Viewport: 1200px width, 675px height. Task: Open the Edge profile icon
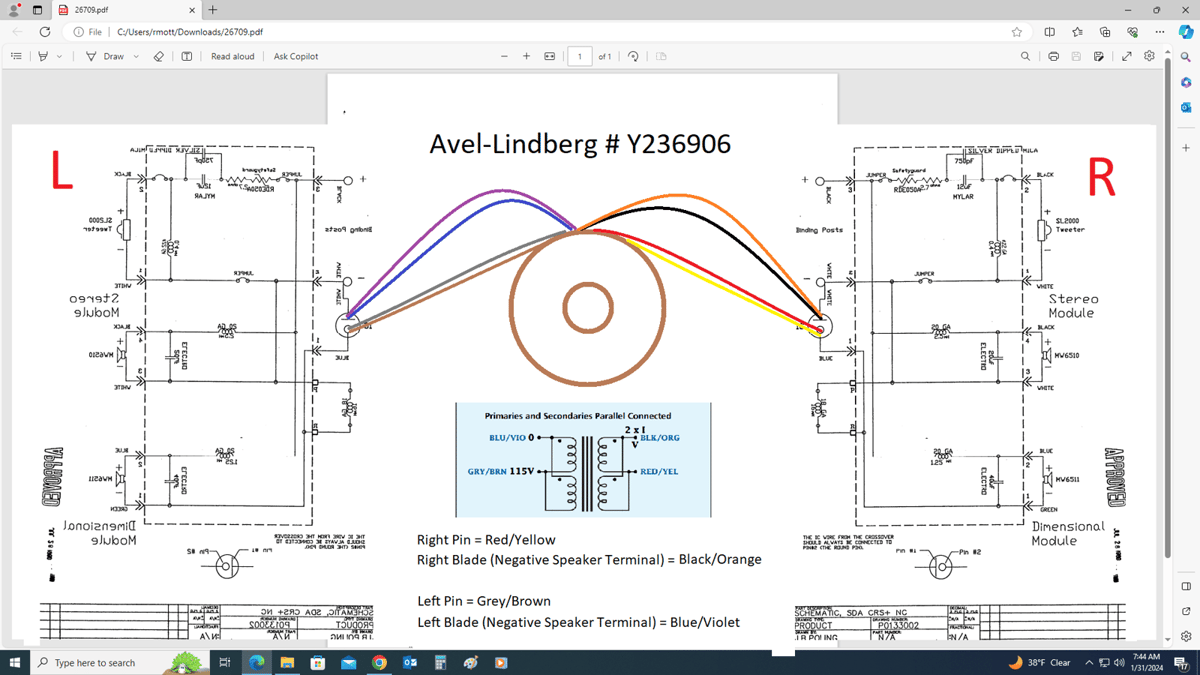pos(14,10)
